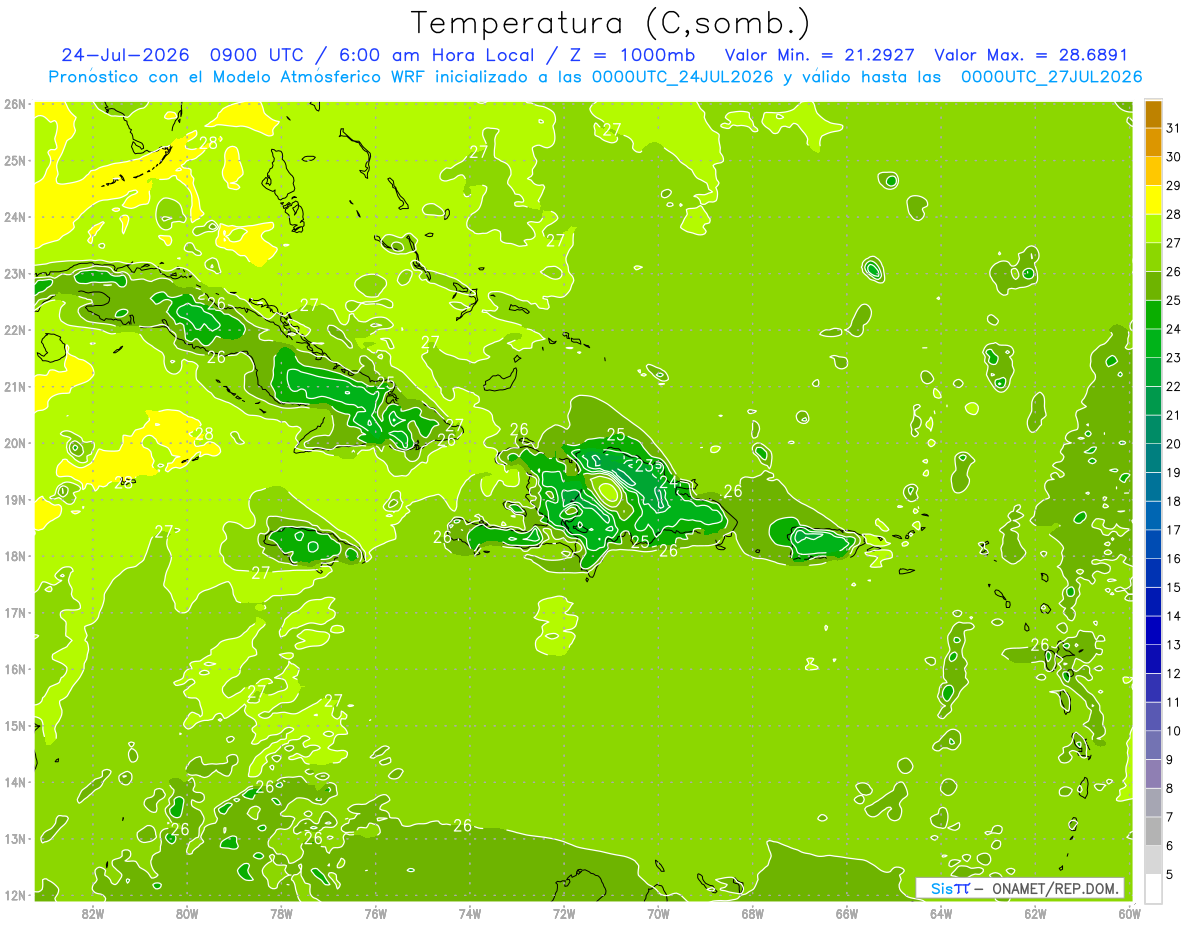Click the longitude axis label "60W"
The height and width of the screenshot is (927, 1200).
[x=1130, y=913]
